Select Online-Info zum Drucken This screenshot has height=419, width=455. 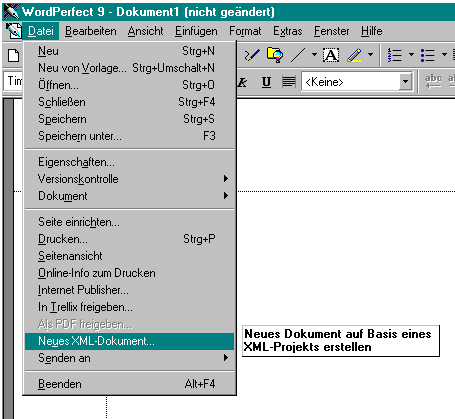[x=129, y=273]
